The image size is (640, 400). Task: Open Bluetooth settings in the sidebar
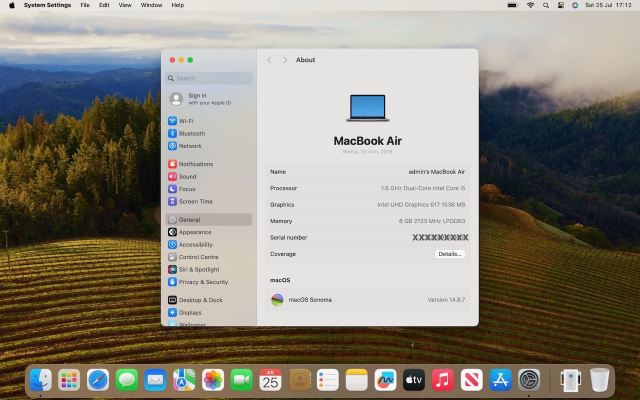(x=187, y=133)
